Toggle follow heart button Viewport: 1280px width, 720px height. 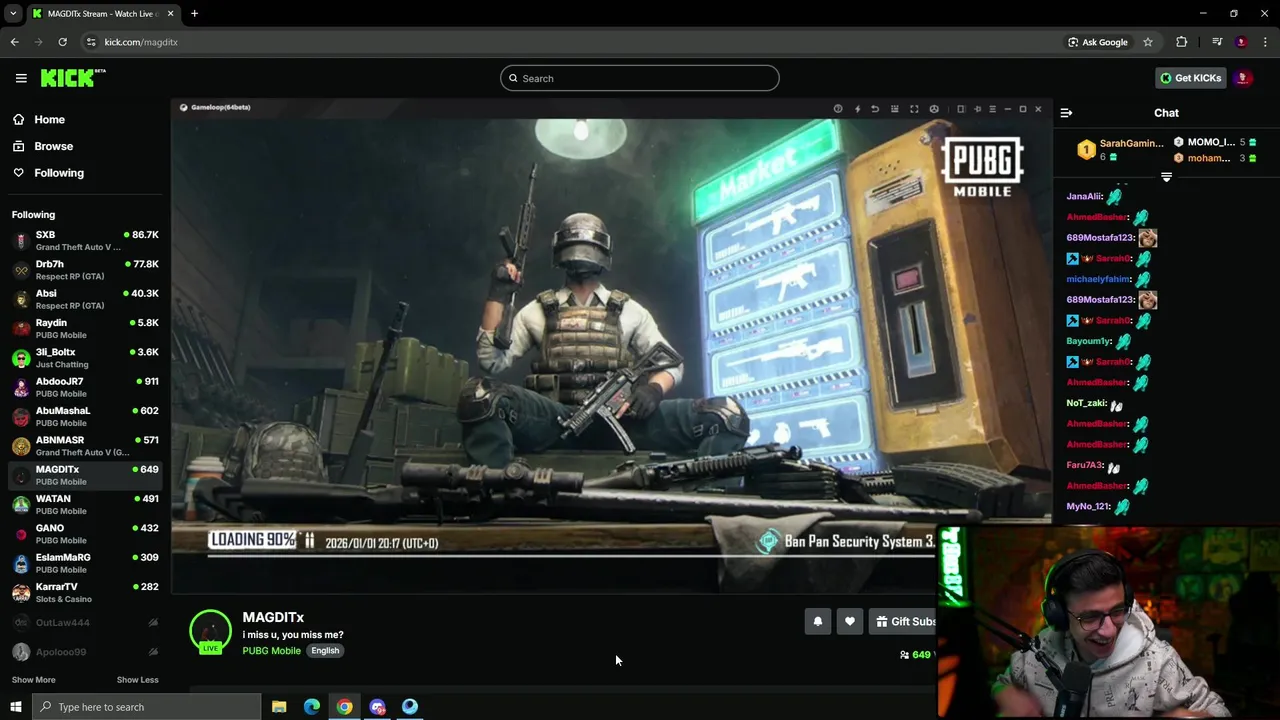click(849, 622)
